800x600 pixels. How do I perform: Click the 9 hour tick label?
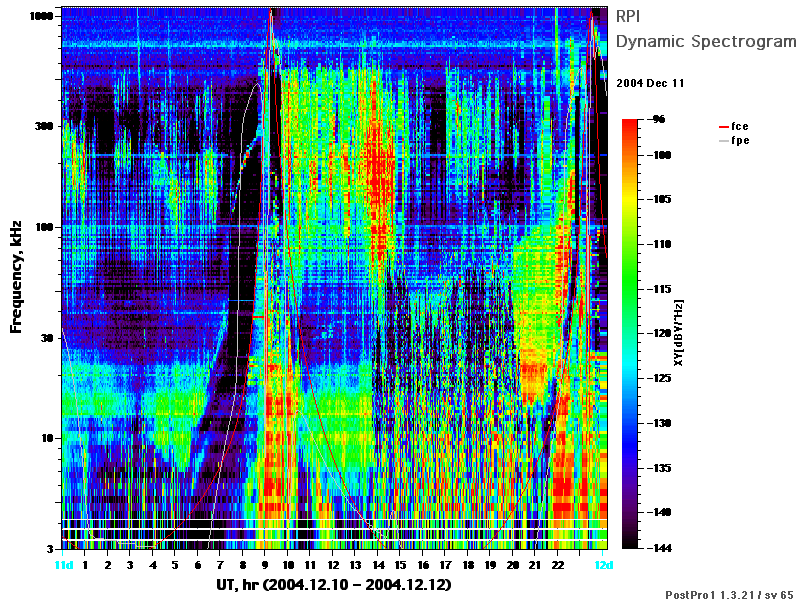265,565
